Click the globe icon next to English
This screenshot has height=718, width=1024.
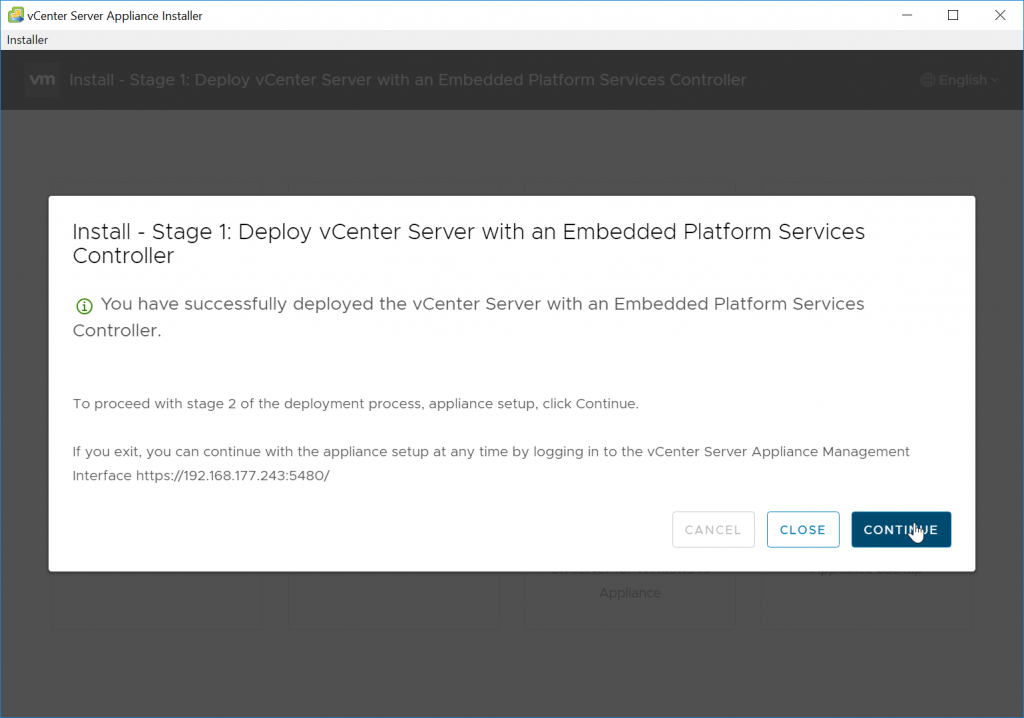click(x=927, y=80)
